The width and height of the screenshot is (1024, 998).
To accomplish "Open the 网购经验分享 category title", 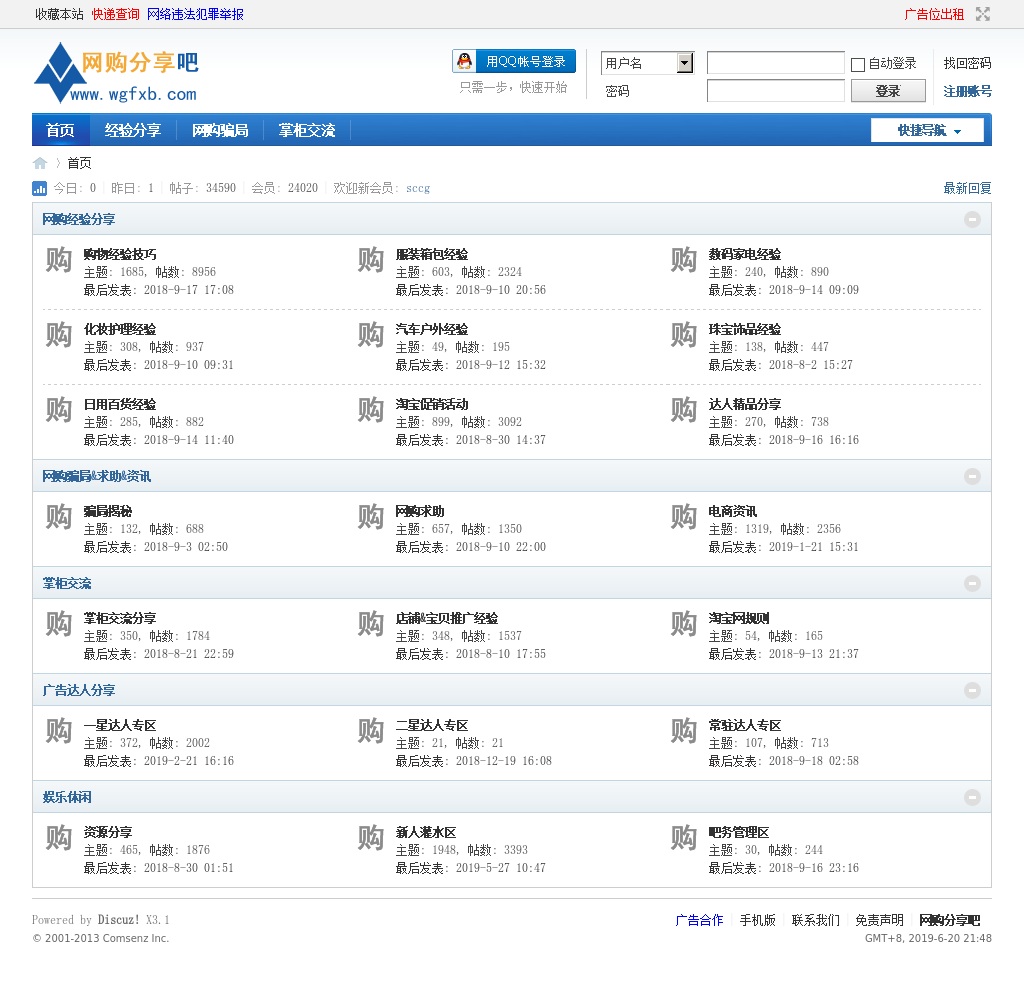I will [x=79, y=219].
